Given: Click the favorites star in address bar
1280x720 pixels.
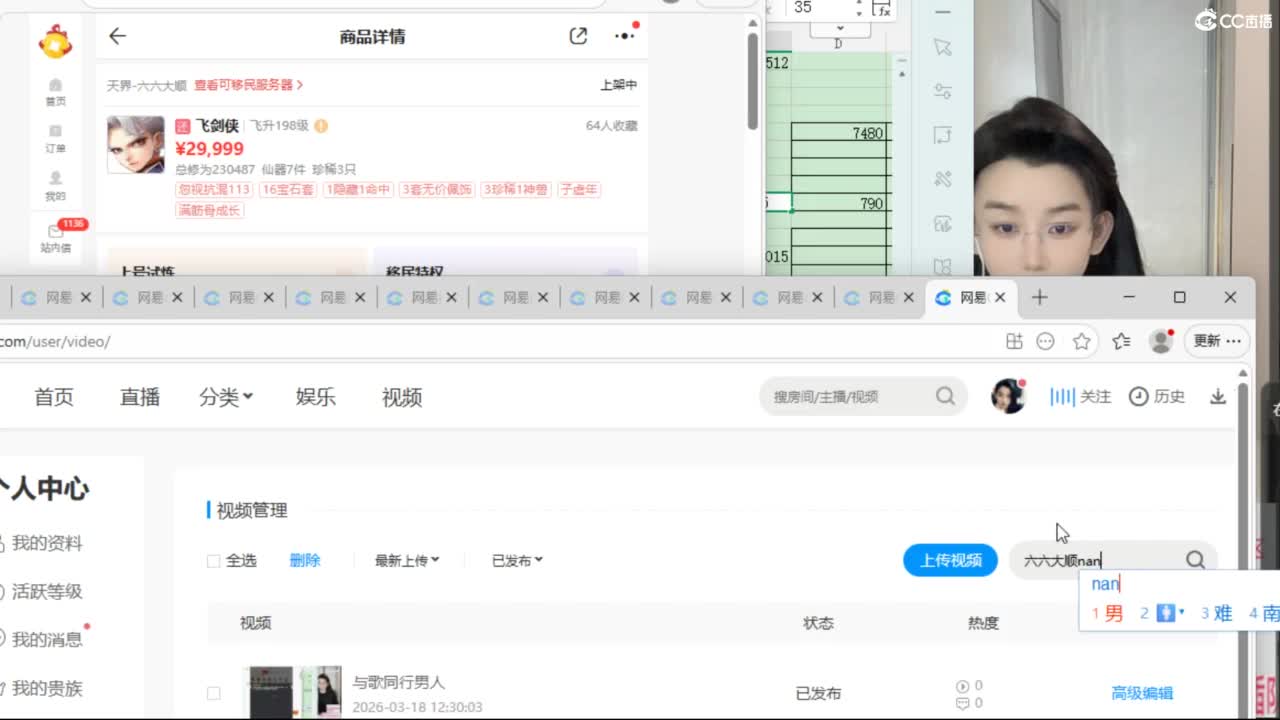Looking at the screenshot, I should point(1081,341).
